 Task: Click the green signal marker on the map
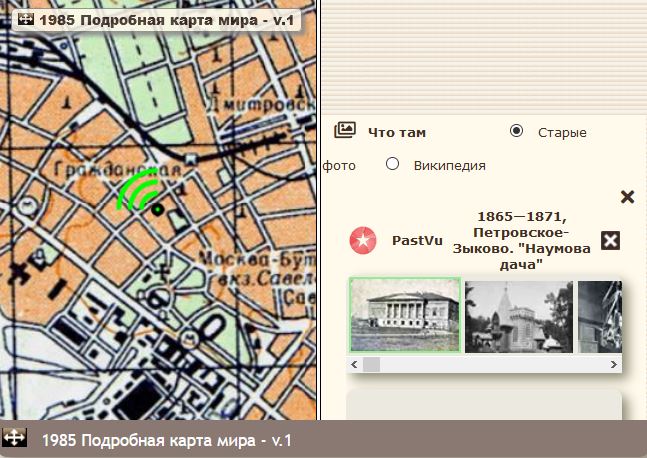[x=135, y=190]
